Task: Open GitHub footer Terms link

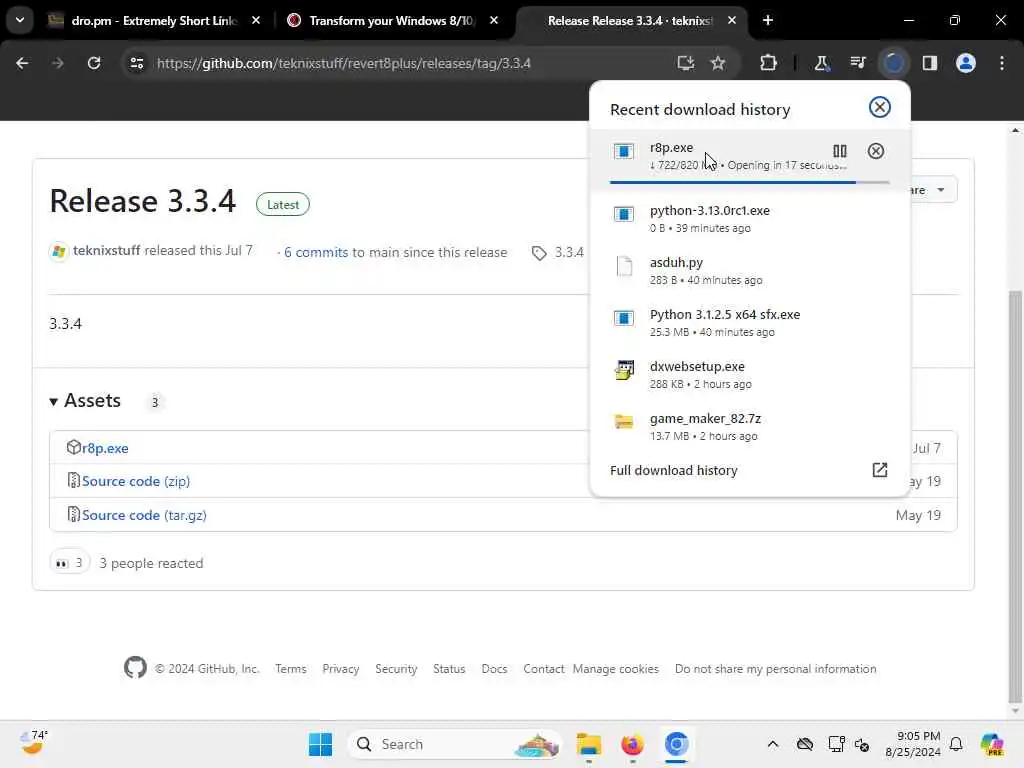Action: (291, 669)
